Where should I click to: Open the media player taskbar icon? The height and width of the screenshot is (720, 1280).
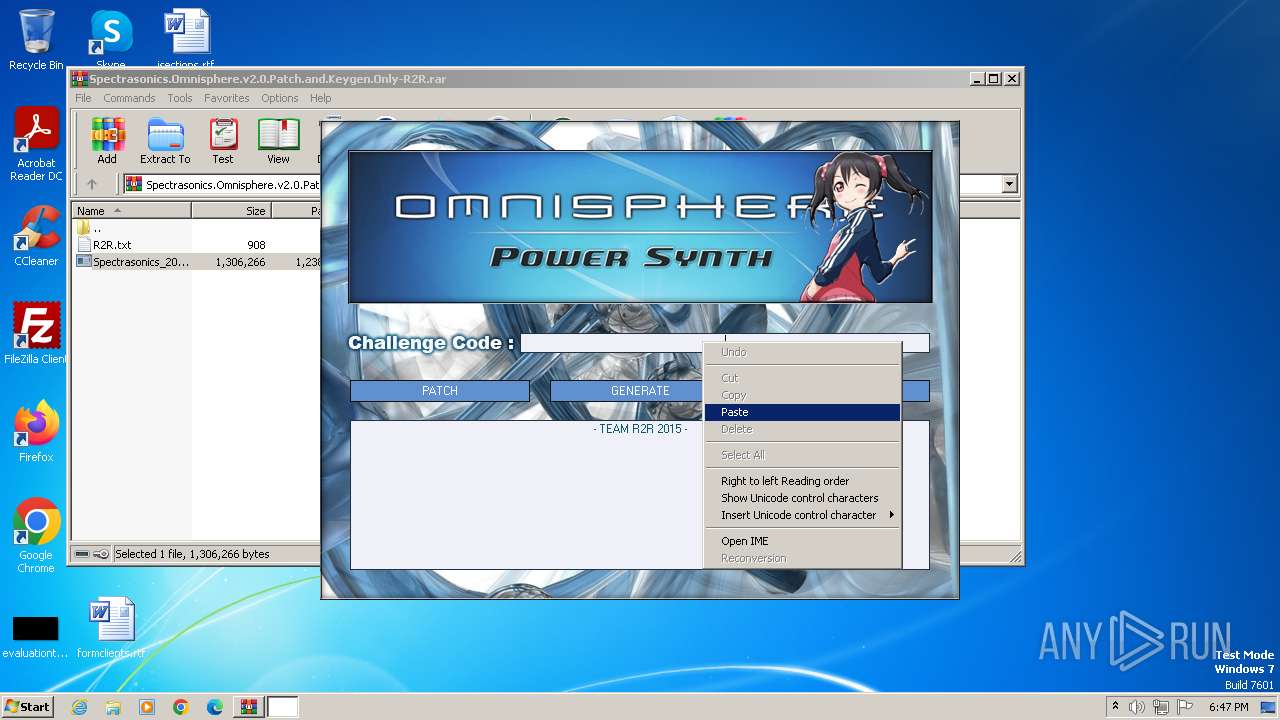click(147, 707)
